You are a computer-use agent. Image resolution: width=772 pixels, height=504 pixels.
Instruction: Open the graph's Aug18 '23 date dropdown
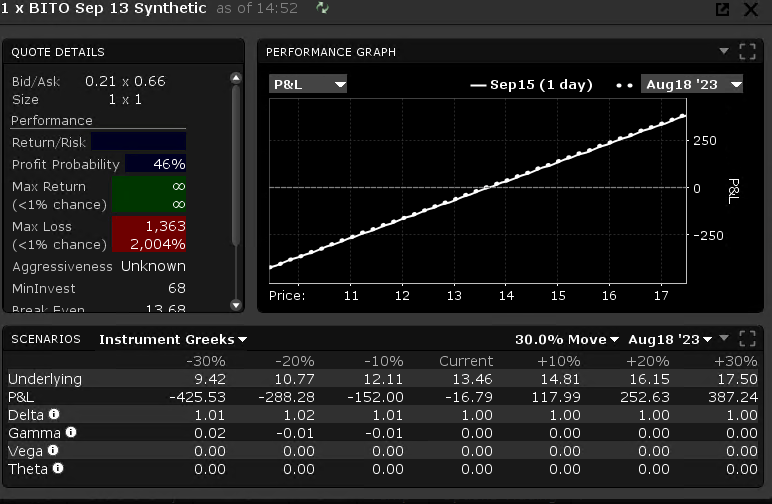coord(692,84)
